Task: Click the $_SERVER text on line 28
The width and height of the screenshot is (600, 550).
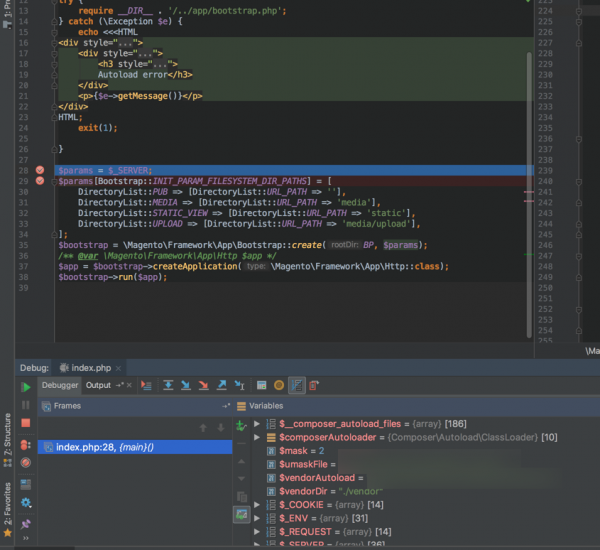Action: (x=129, y=170)
